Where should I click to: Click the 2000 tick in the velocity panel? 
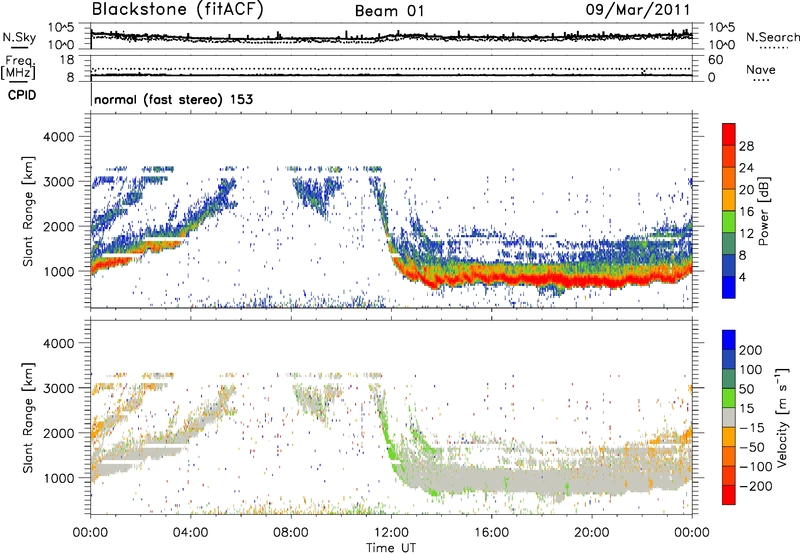point(59,433)
